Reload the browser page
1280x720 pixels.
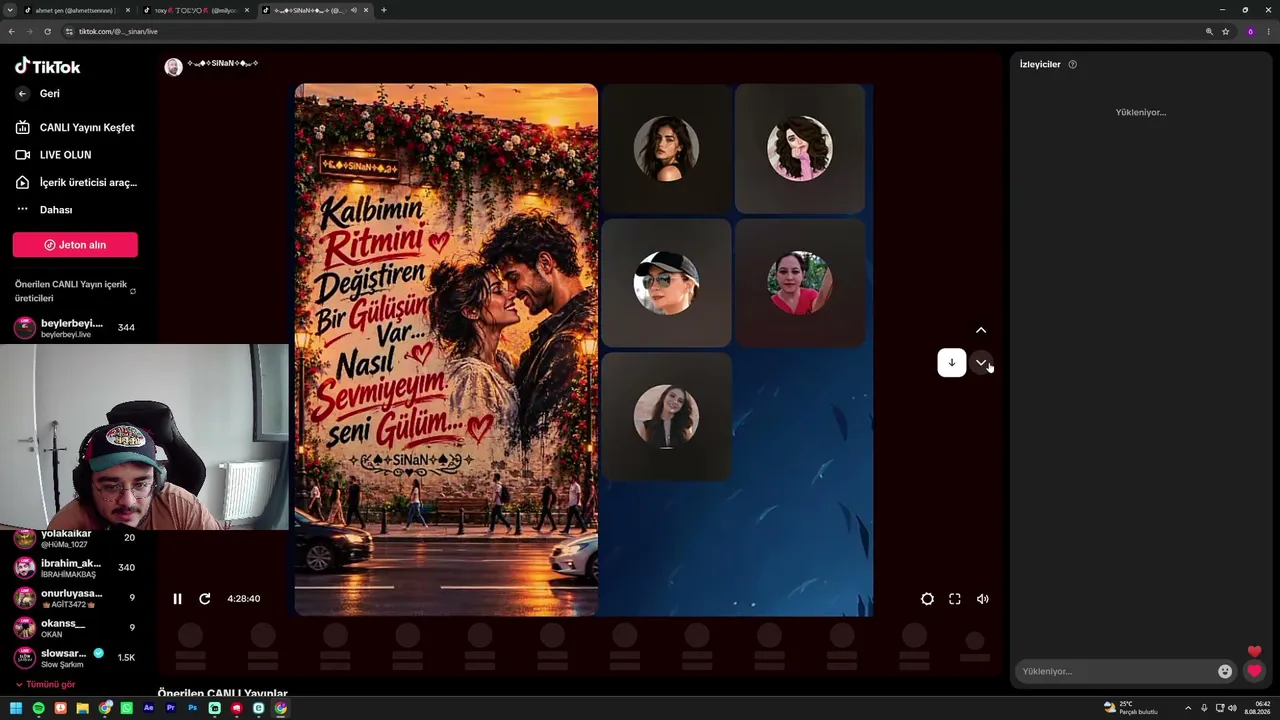pos(47,32)
